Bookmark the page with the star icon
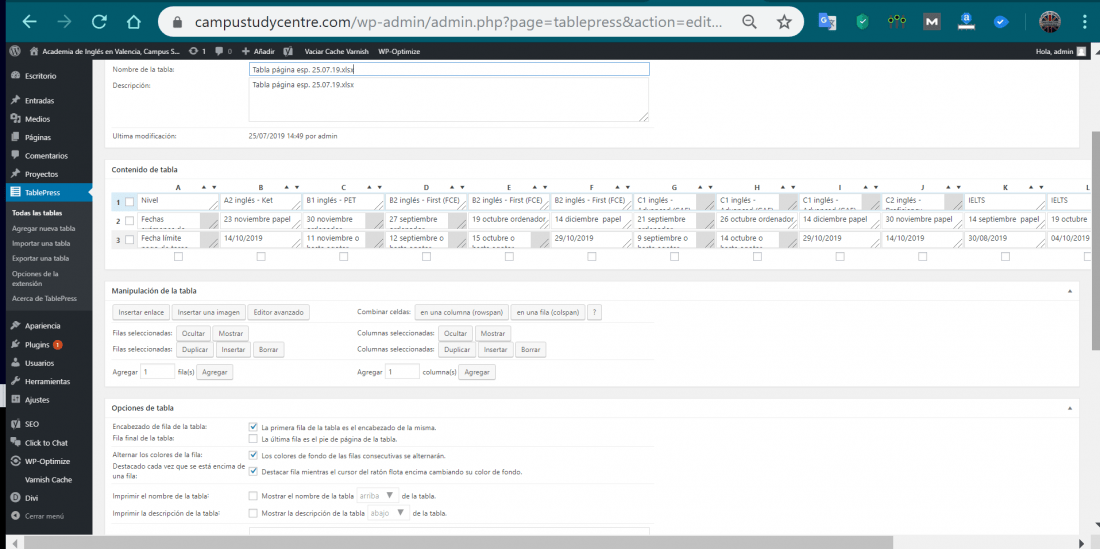Image resolution: width=1100 pixels, height=549 pixels. 784,22
